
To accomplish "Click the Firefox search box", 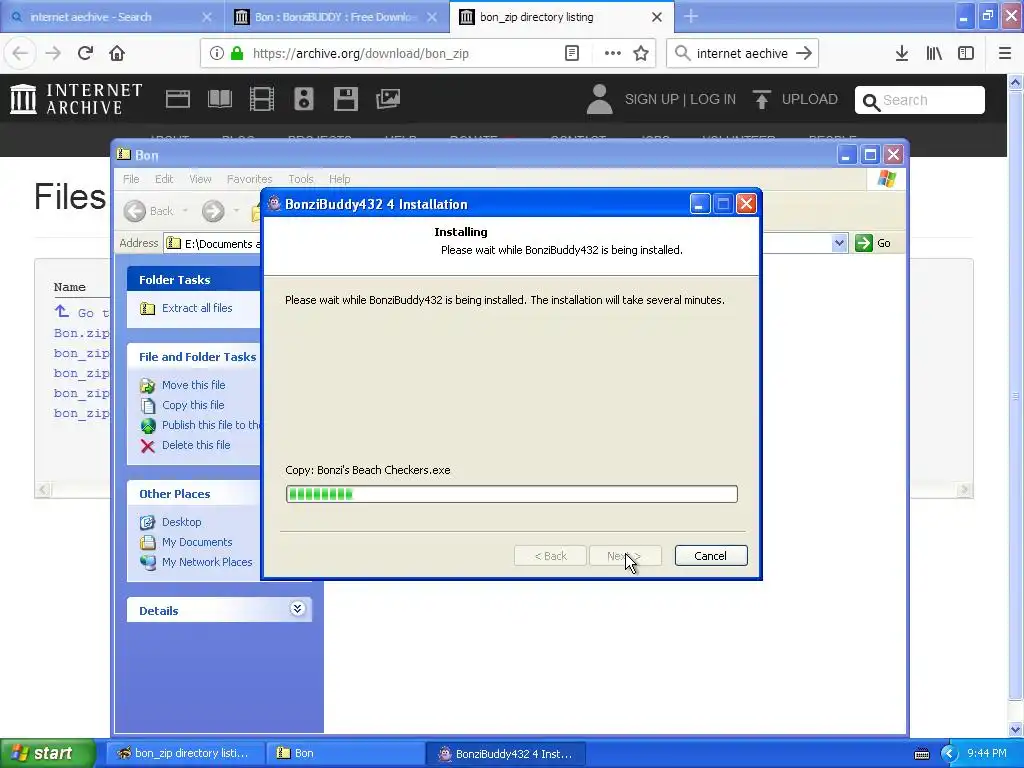I will click(743, 54).
